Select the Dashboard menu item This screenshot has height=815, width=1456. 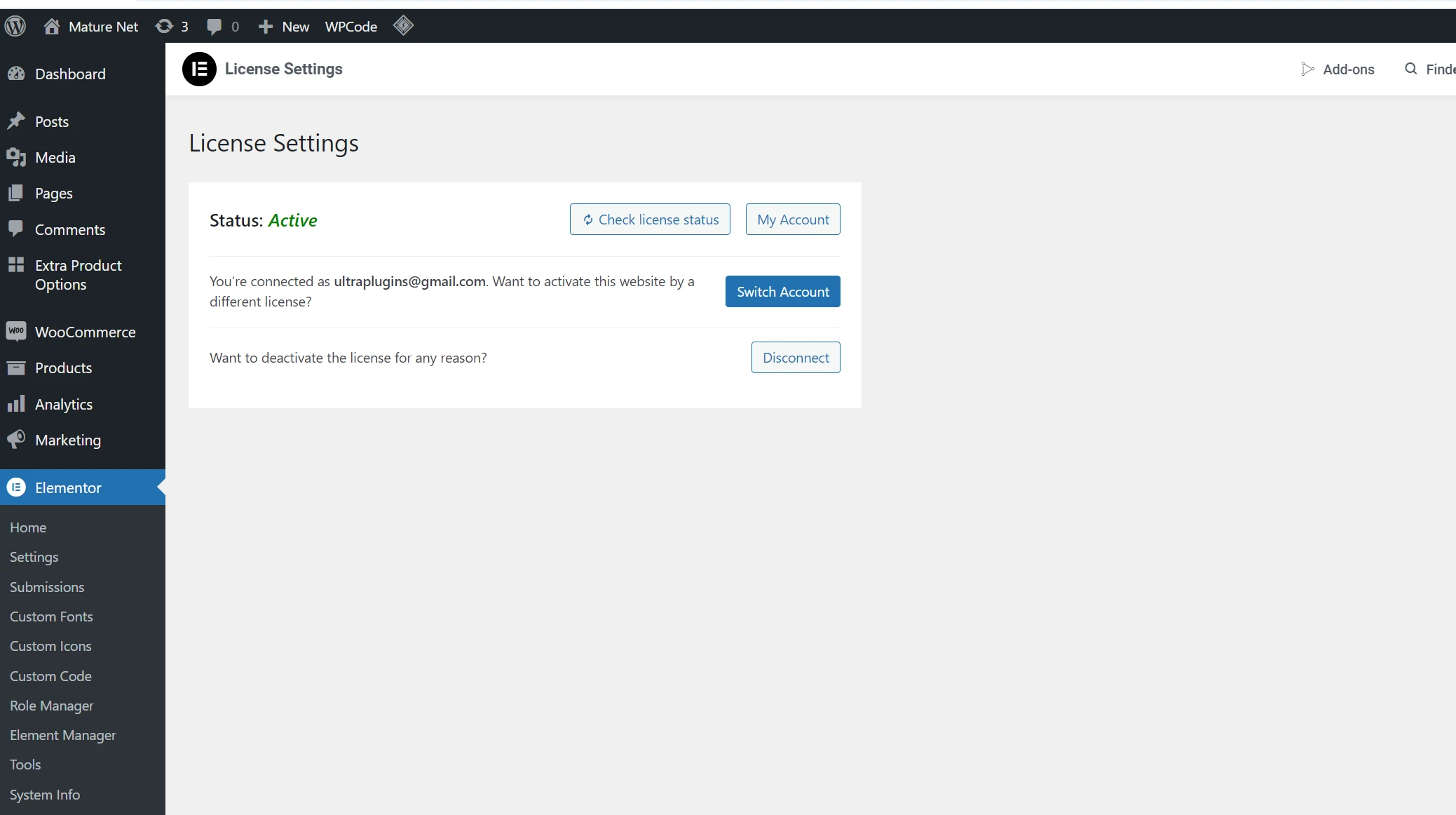pos(70,74)
